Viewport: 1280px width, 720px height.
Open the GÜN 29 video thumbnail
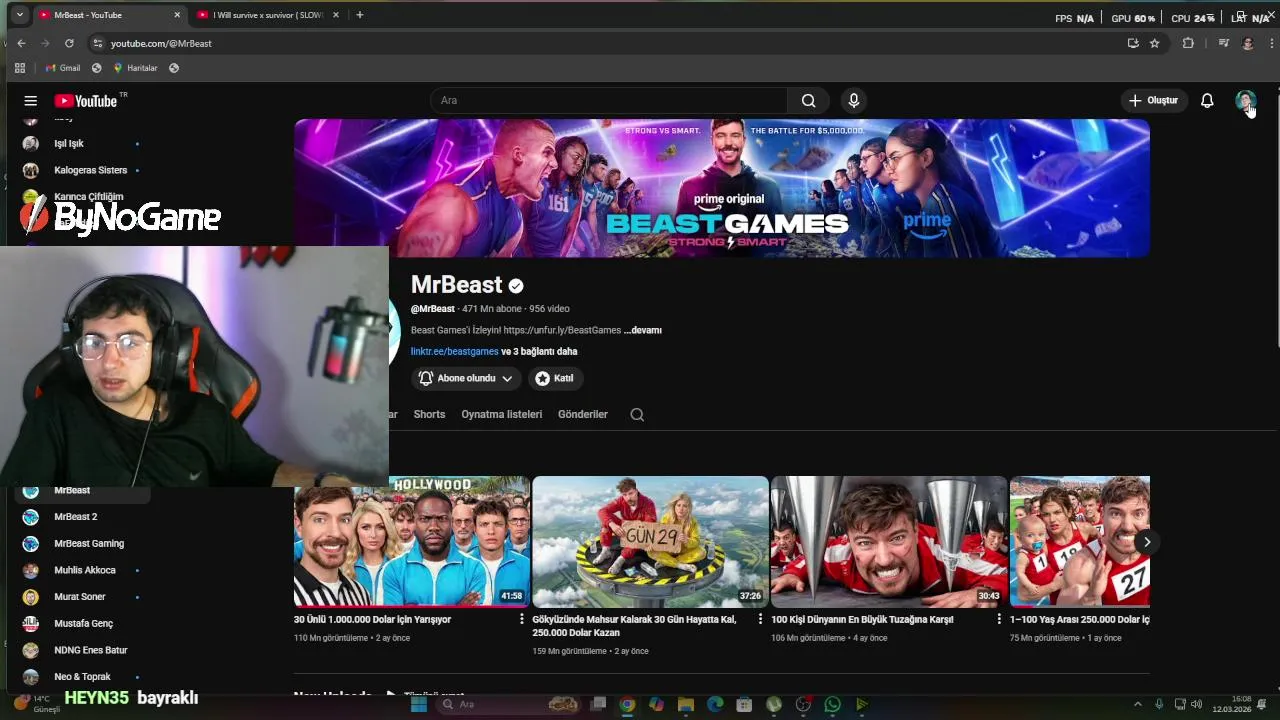click(x=650, y=541)
